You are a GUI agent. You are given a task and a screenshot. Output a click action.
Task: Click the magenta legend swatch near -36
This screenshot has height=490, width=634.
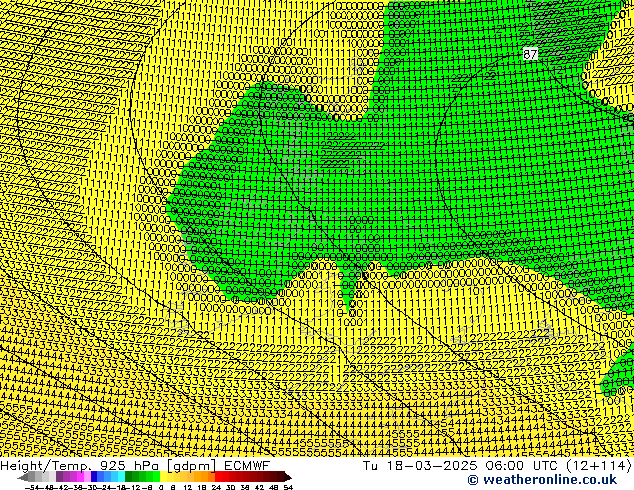pyautogui.click(x=80, y=477)
